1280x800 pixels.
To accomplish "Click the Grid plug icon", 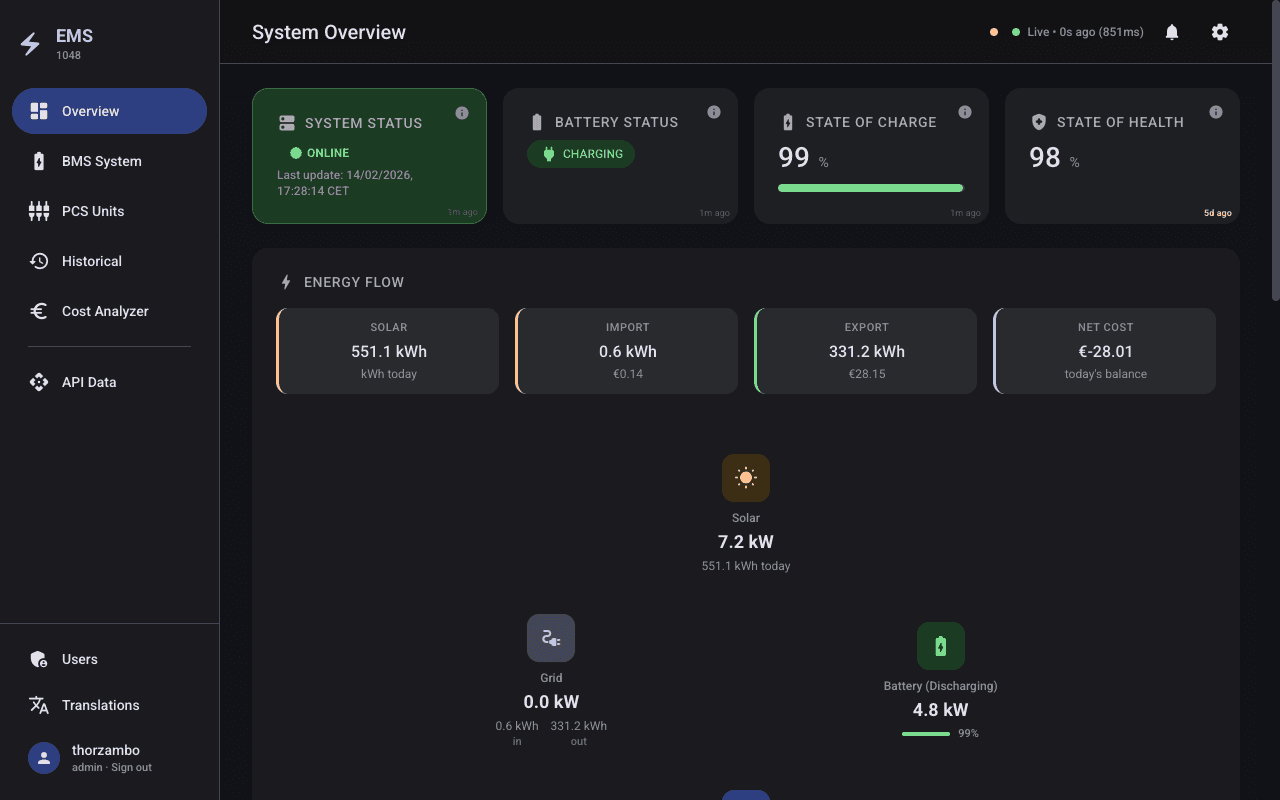I will [551, 638].
